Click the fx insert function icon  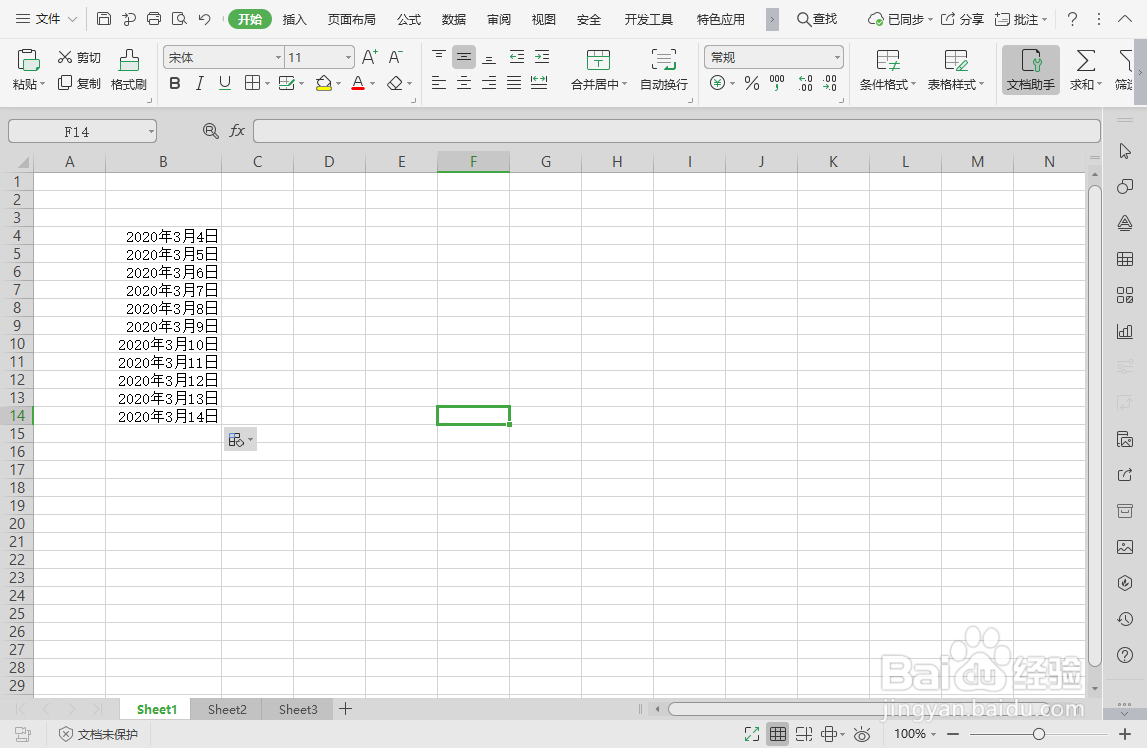point(237,131)
